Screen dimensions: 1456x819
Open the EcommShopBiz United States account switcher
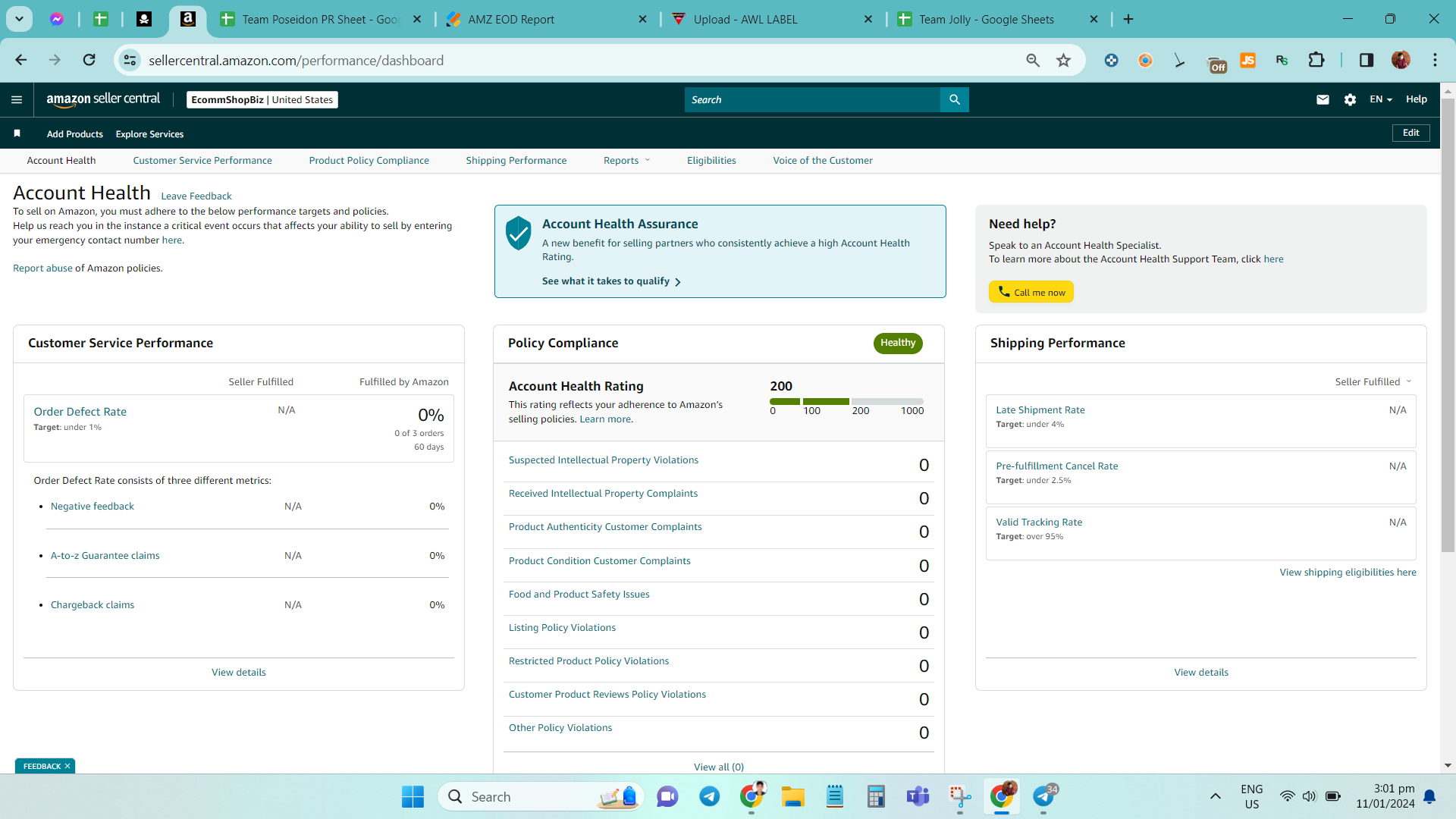[x=262, y=99]
